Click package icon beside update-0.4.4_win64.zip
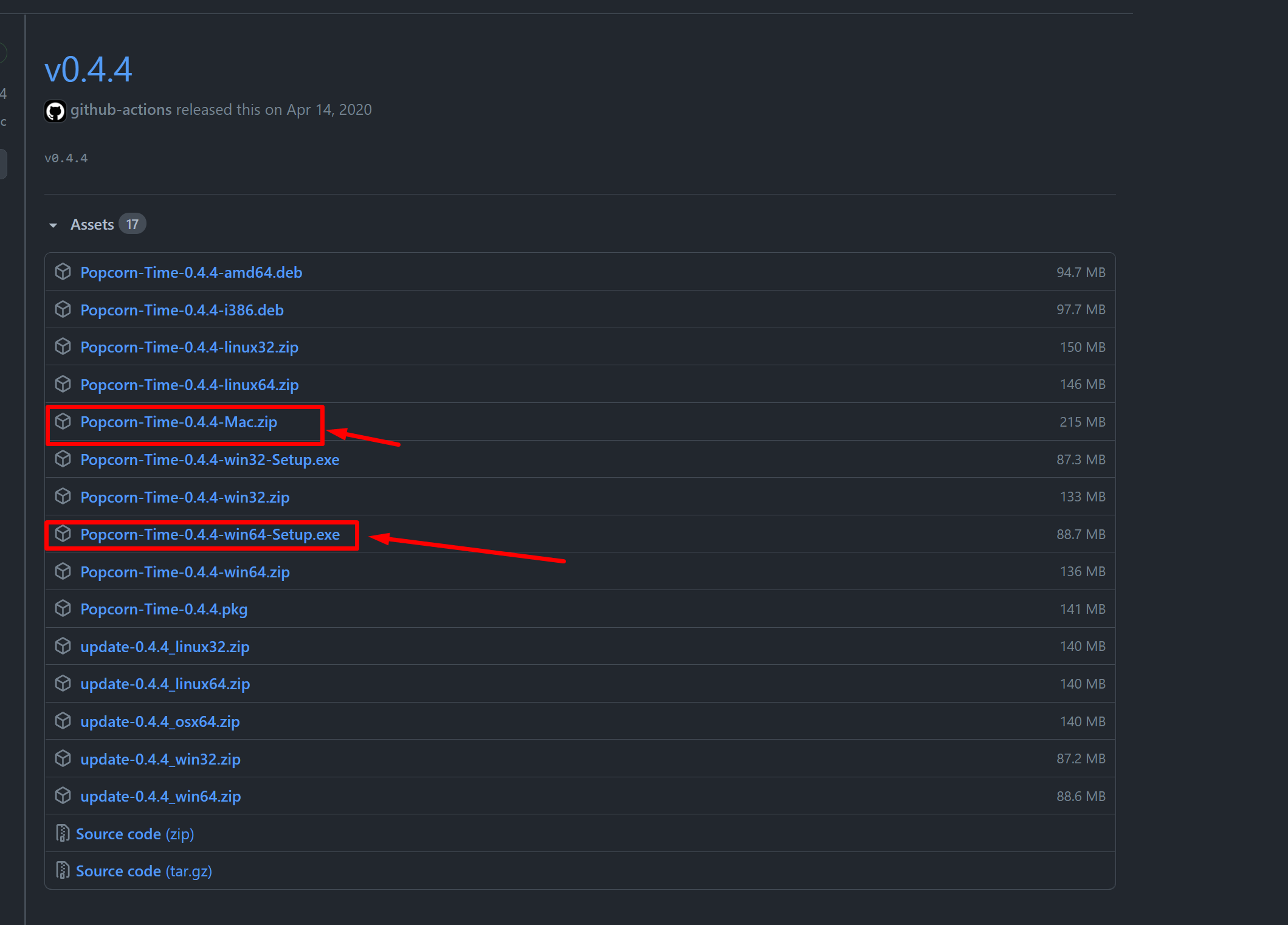The image size is (1288, 925). (63, 796)
